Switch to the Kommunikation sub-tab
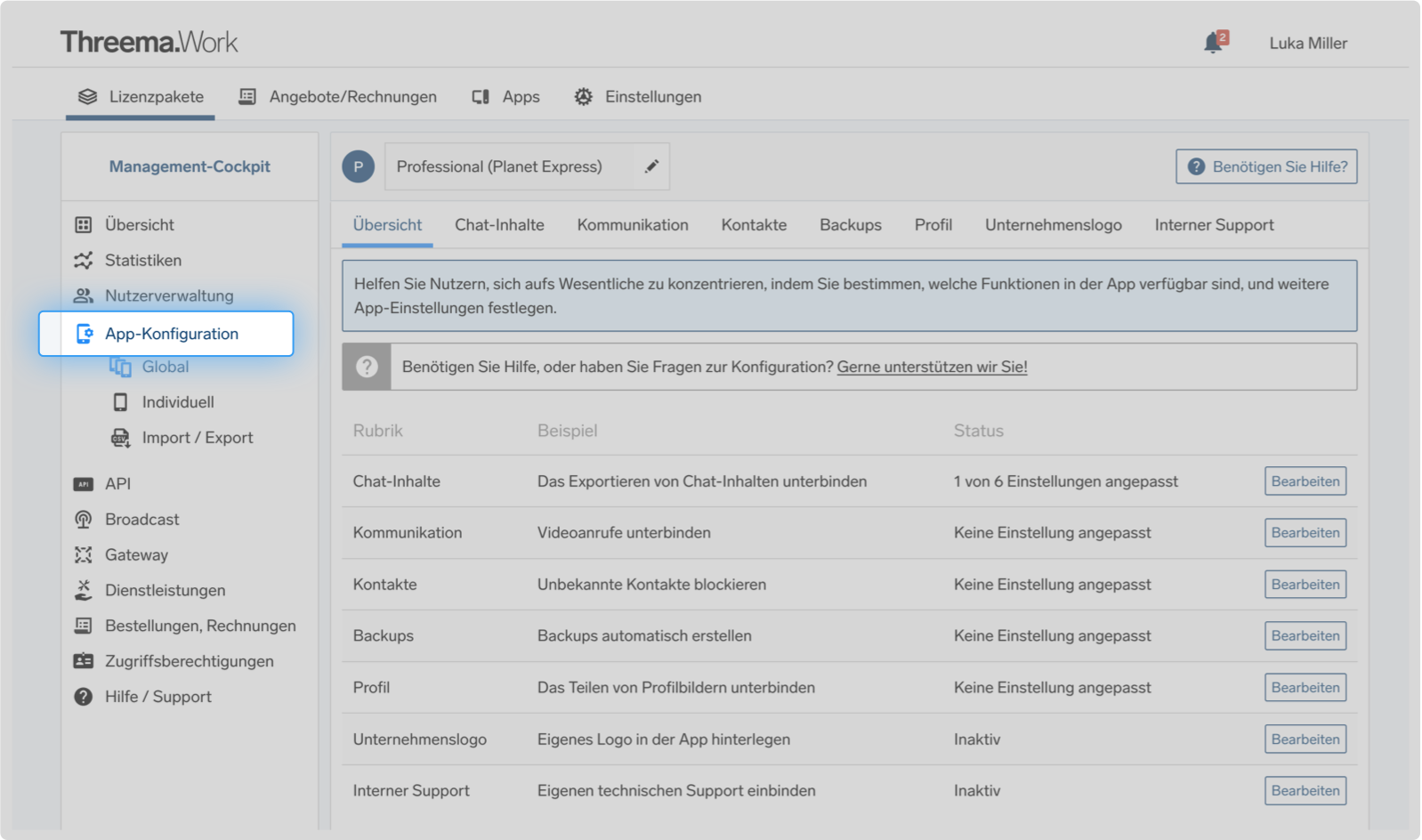The width and height of the screenshot is (1422, 840). [633, 225]
